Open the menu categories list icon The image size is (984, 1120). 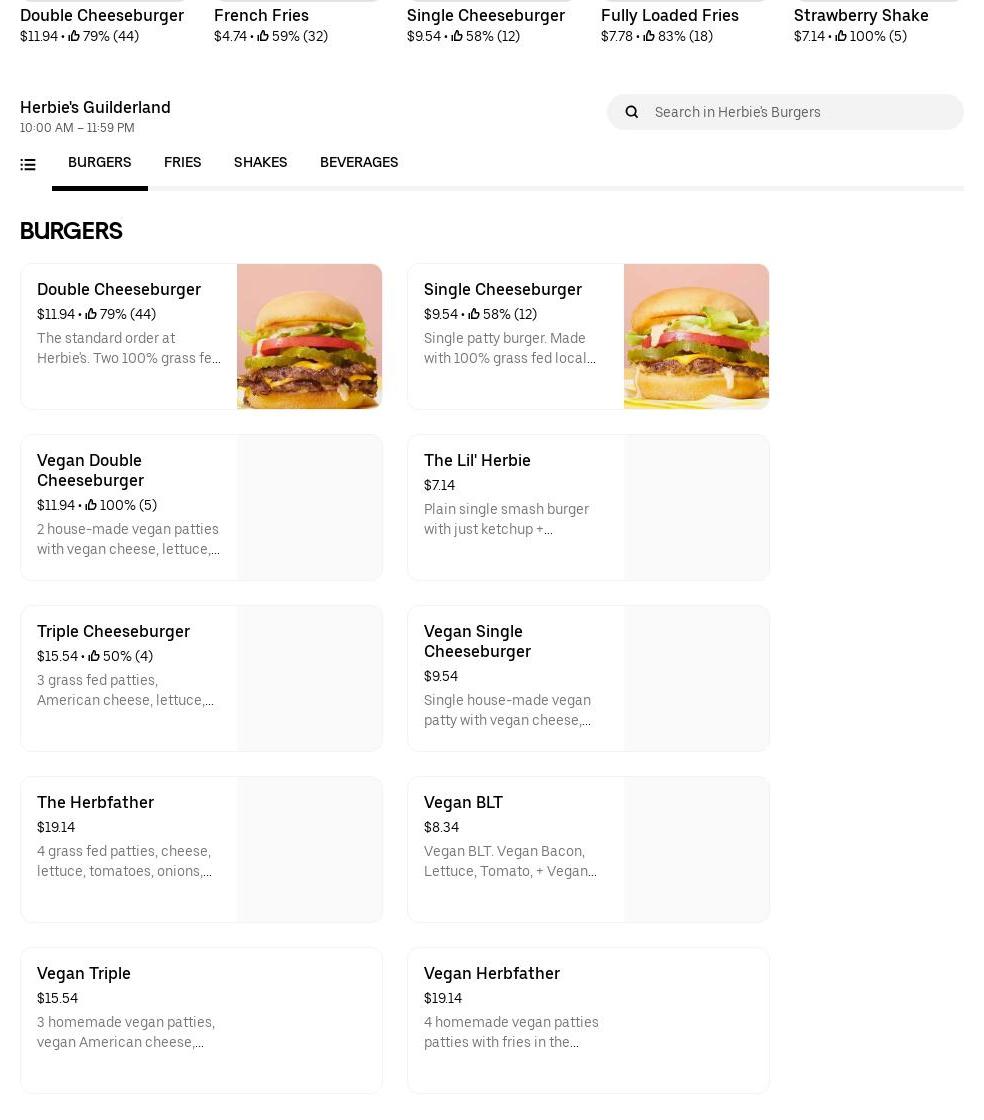pyautogui.click(x=28, y=165)
